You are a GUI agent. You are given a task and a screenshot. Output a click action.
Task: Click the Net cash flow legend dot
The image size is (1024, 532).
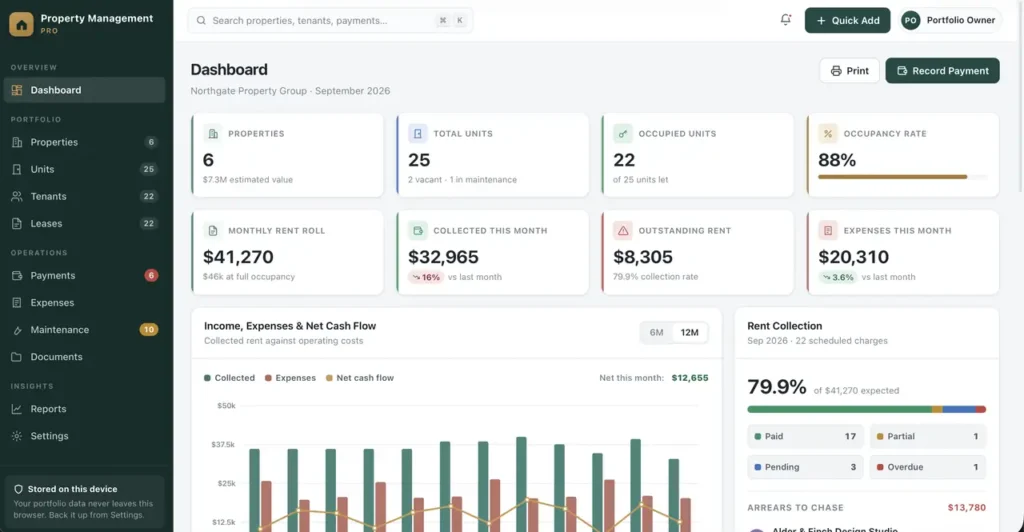(x=329, y=378)
